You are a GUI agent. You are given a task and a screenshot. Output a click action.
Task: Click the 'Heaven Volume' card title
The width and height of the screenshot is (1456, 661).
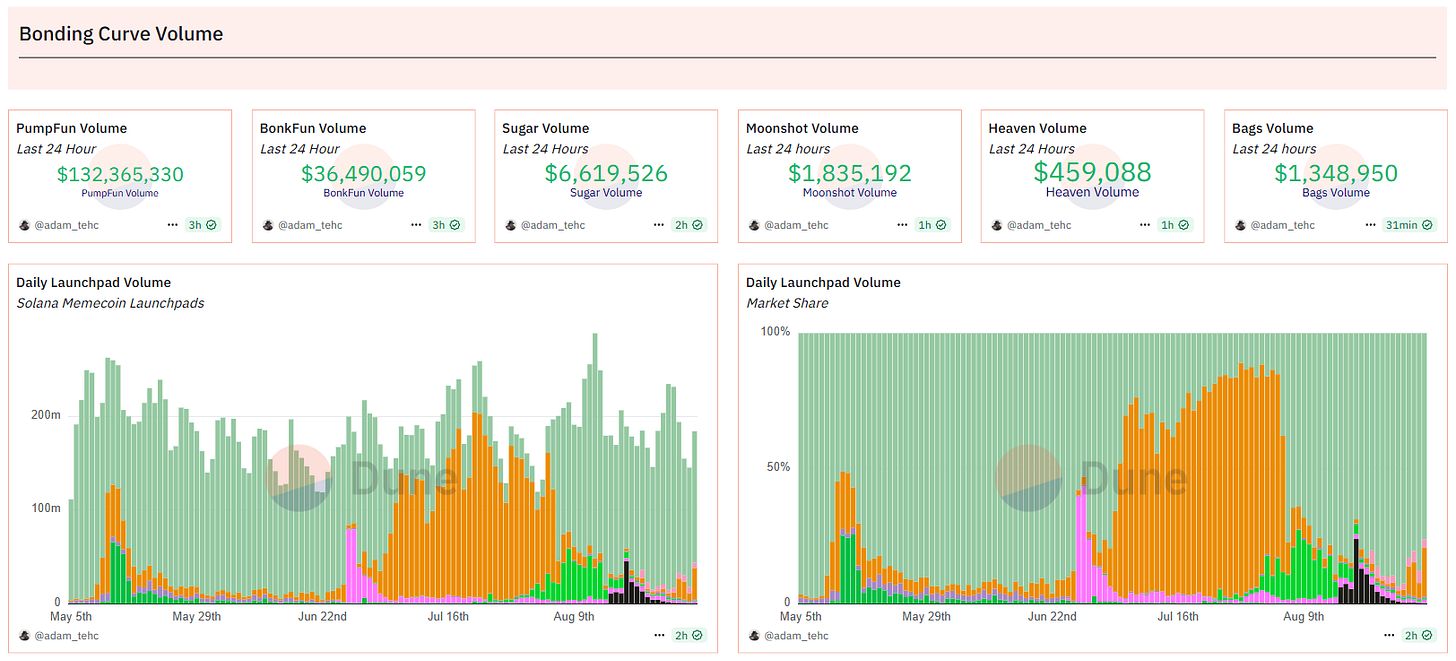[x=1038, y=128]
